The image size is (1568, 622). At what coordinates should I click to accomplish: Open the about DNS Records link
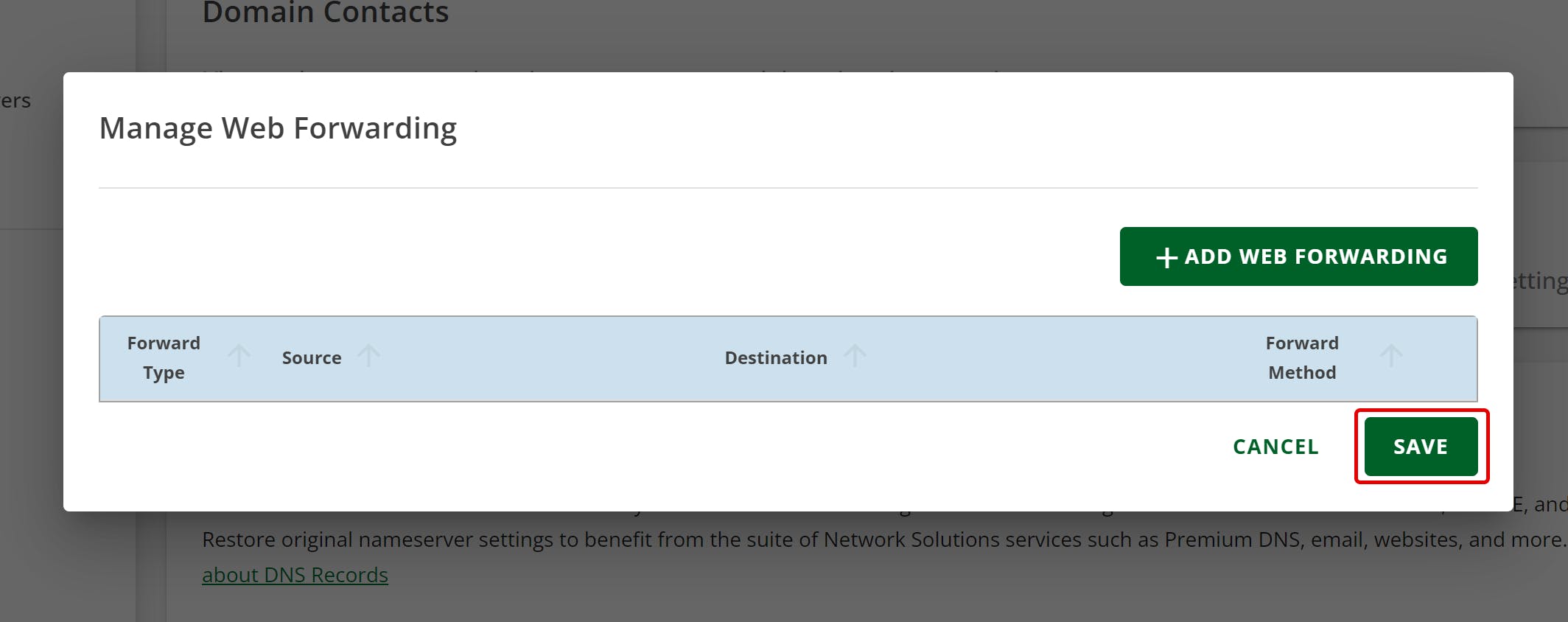click(x=295, y=575)
